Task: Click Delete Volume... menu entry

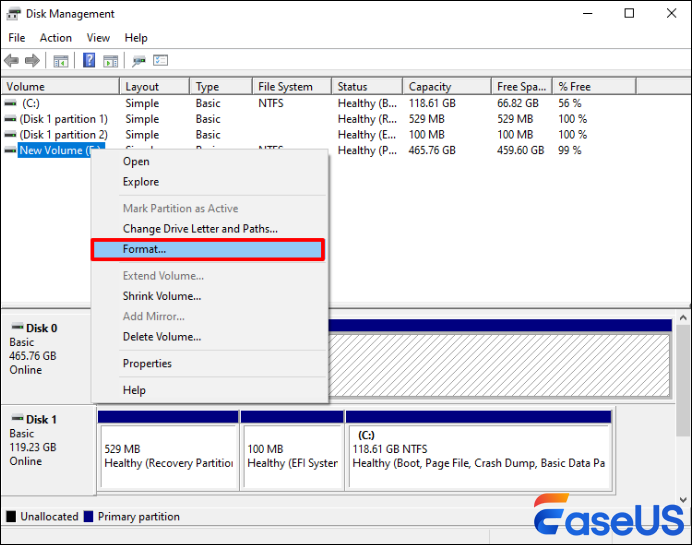Action: pos(162,337)
